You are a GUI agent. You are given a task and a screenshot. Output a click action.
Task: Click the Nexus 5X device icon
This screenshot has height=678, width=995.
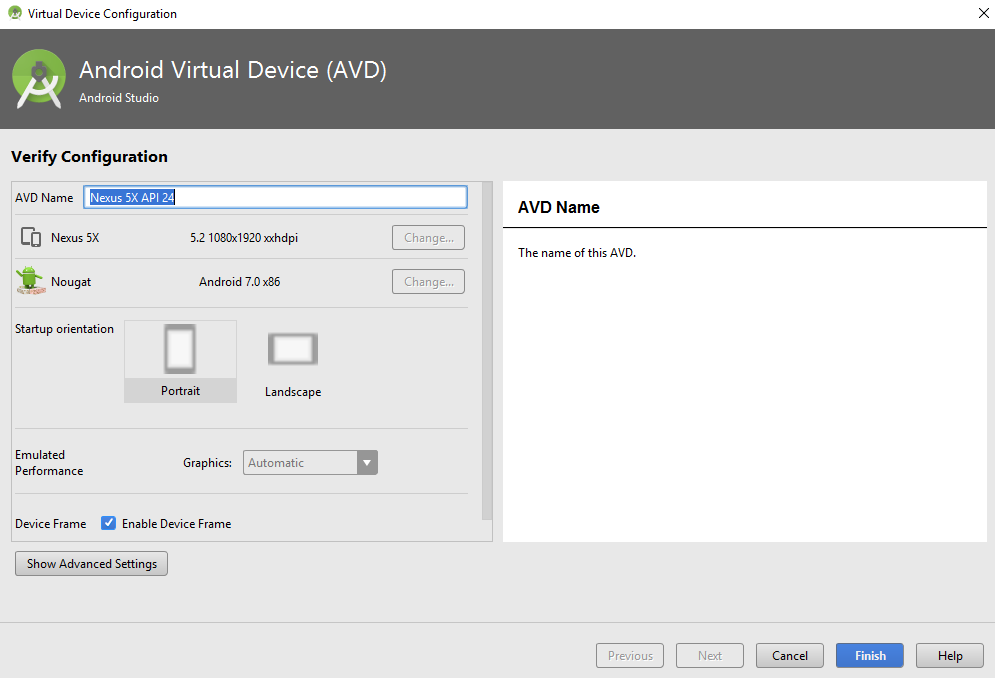(30, 237)
